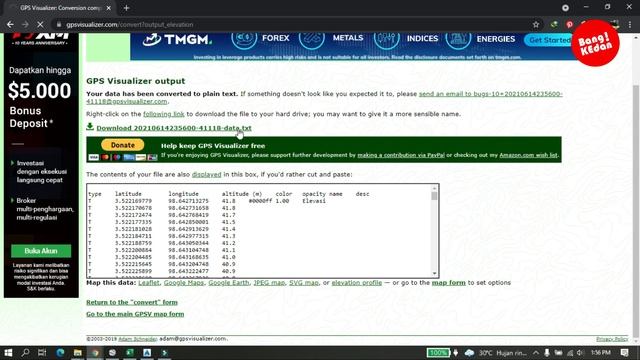The height and width of the screenshot is (360, 640).
Task: Click the address bar URL
Action: click(130, 24)
